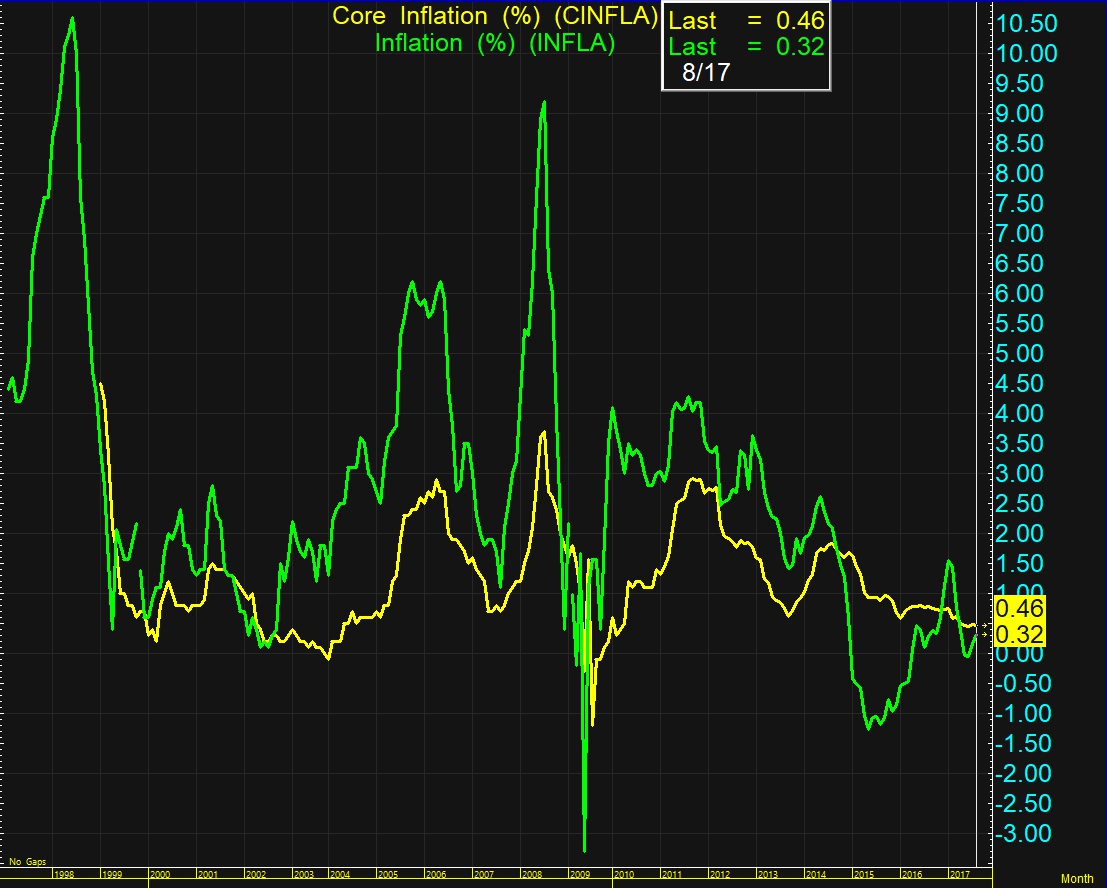
Task: Click the 2013 tick on time axis
Action: (767, 874)
